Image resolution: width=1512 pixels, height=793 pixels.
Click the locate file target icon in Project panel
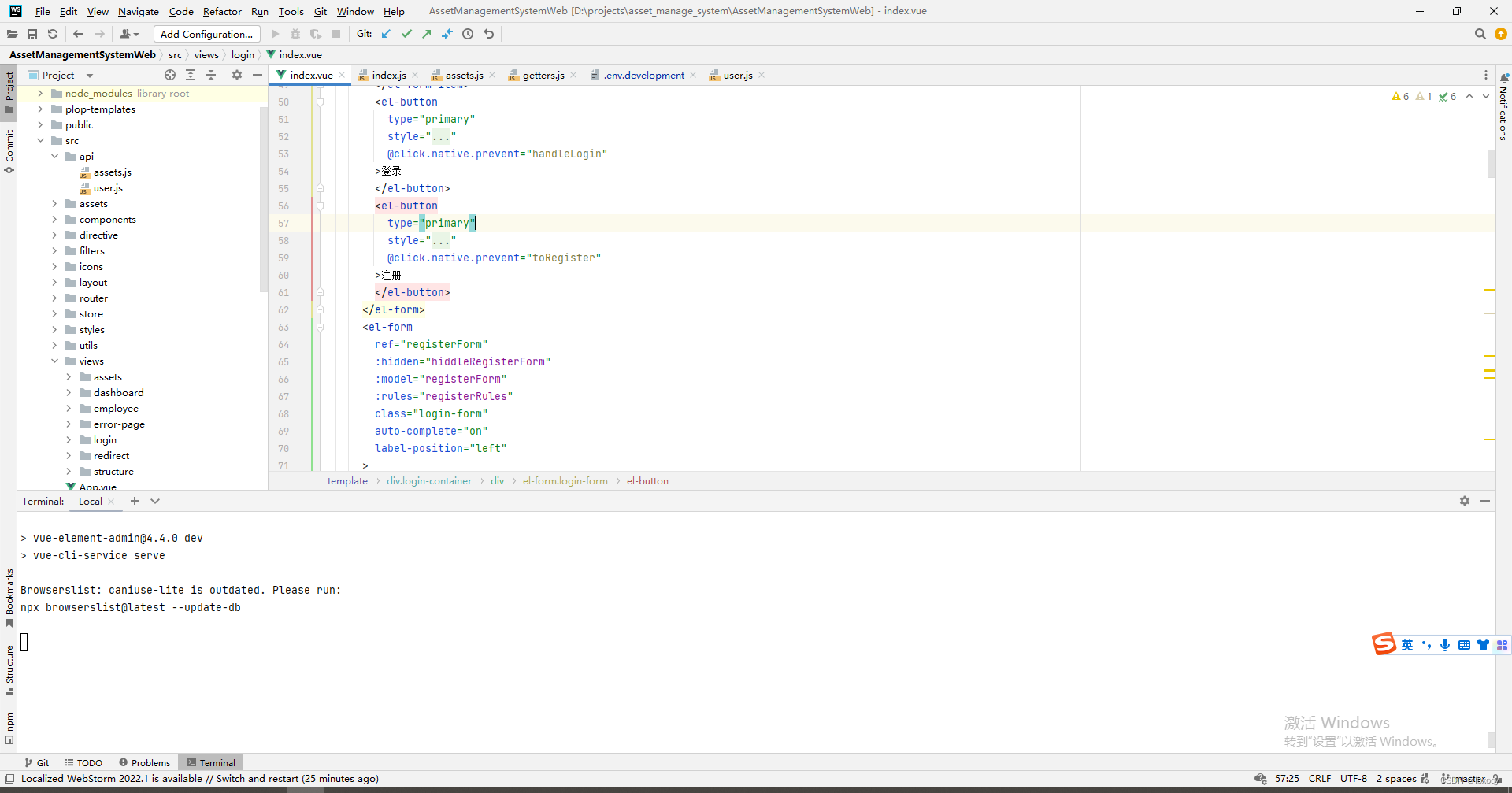point(170,75)
